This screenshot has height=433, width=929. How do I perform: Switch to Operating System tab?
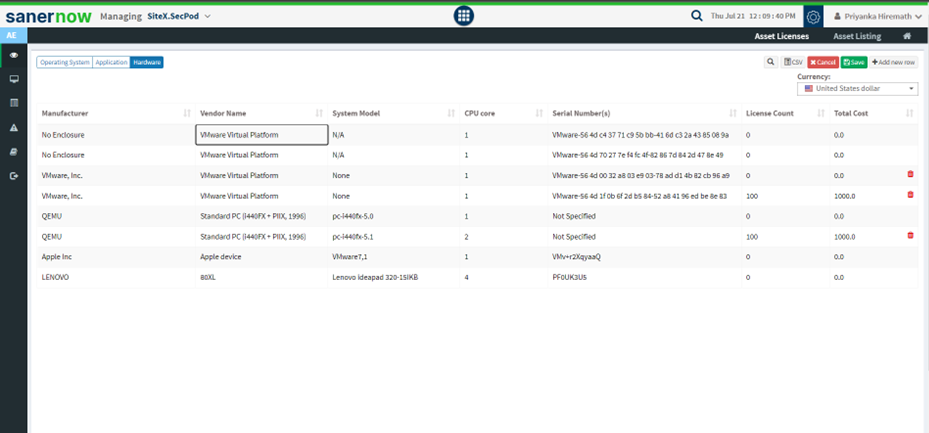tap(65, 62)
